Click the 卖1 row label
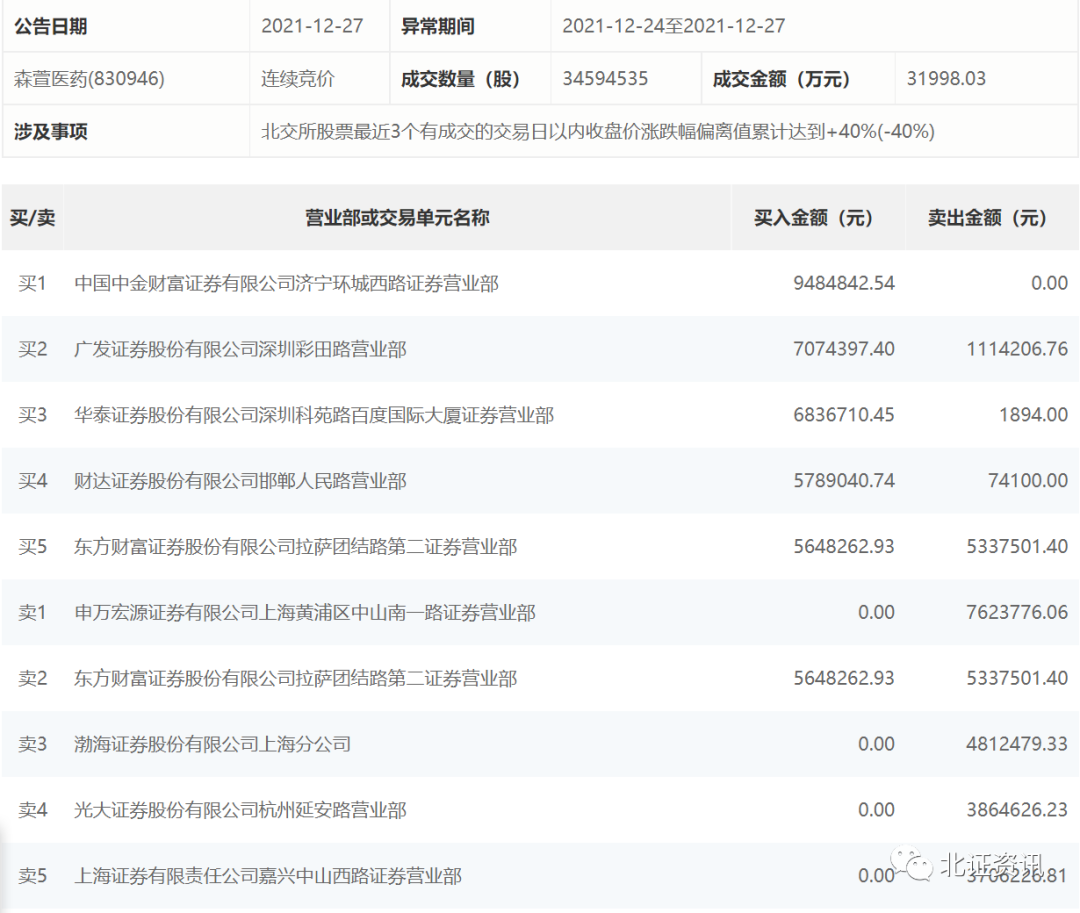The height and width of the screenshot is (913, 1080). [32, 613]
